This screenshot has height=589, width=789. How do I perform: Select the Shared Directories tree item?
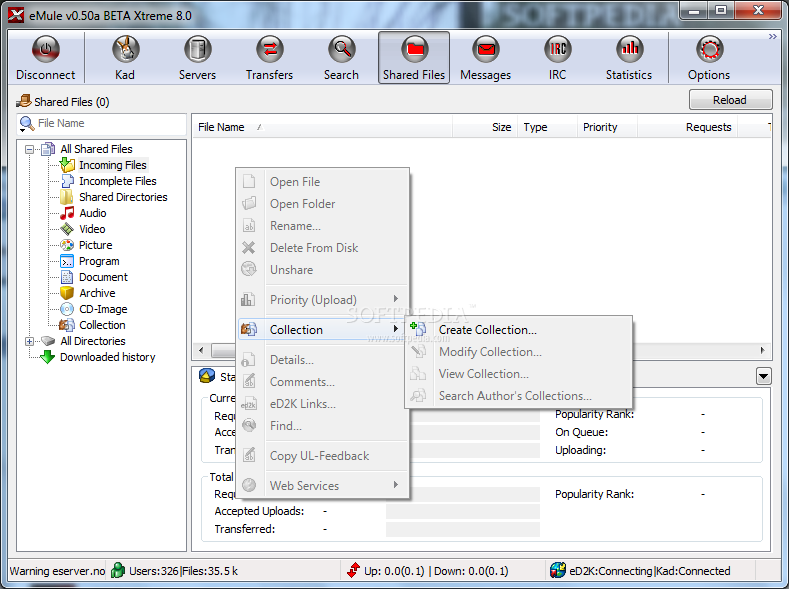pyautogui.click(x=123, y=197)
